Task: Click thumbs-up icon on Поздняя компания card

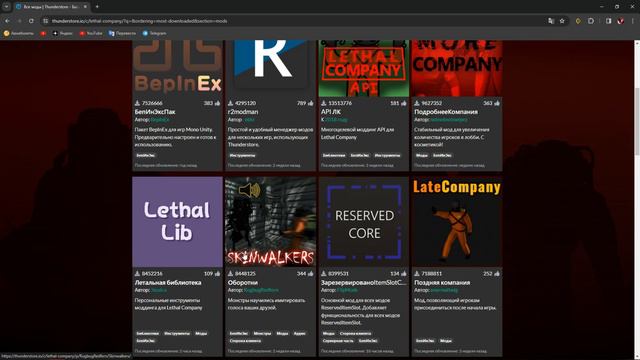Action: pyautogui.click(x=497, y=273)
